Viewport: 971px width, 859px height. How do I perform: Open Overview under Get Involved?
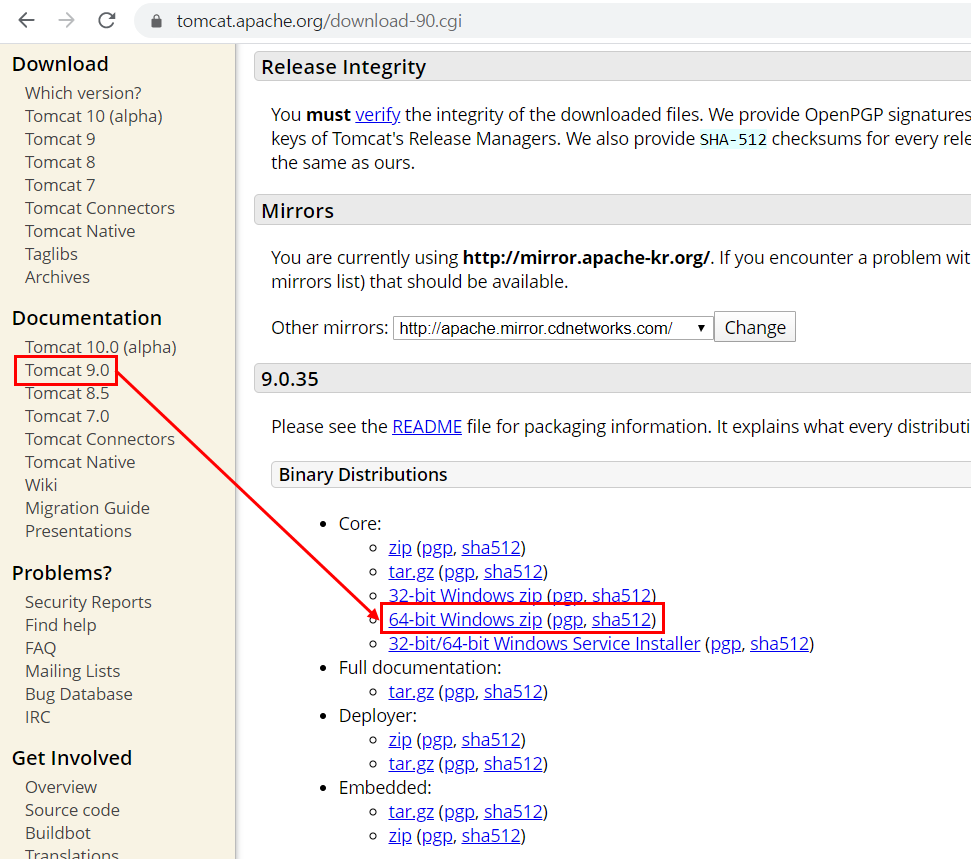click(x=61, y=787)
